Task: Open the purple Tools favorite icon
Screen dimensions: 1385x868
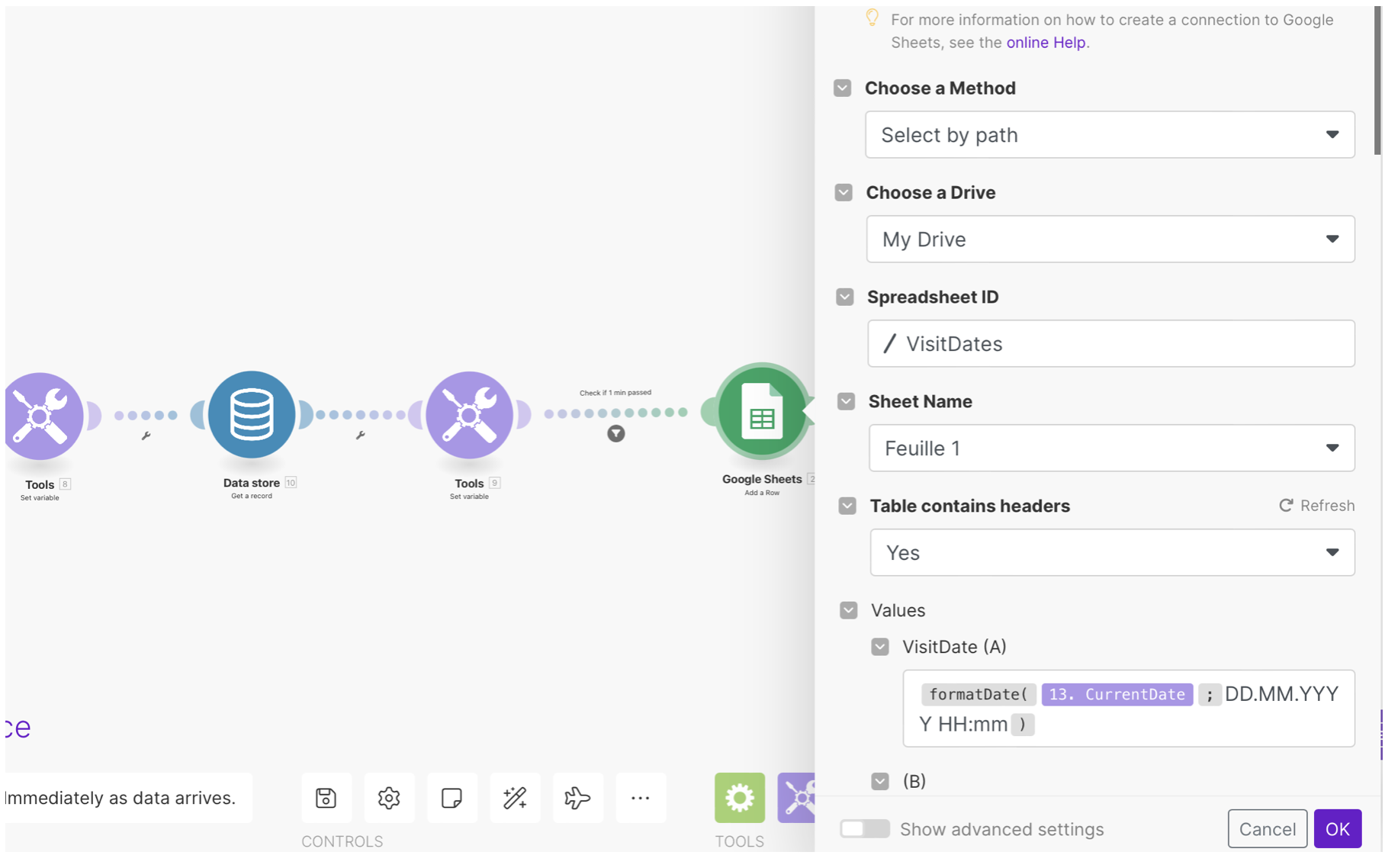Action: [796, 798]
